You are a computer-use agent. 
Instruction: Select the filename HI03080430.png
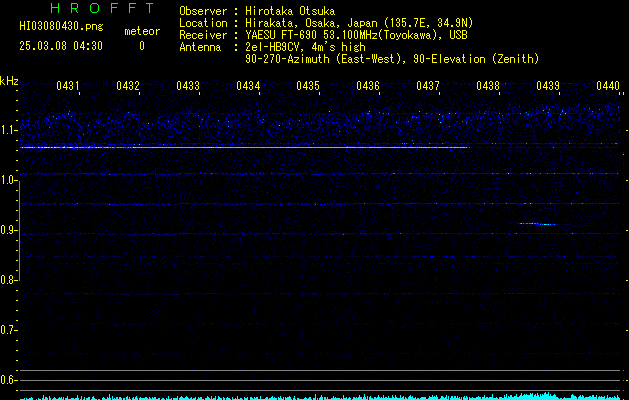point(61,26)
